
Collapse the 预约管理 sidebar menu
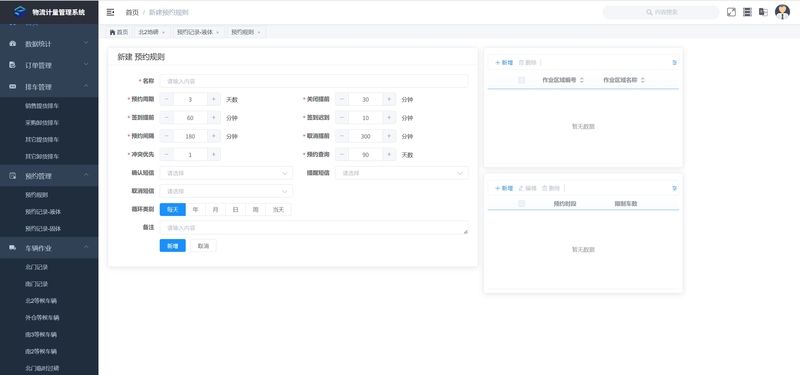click(49, 176)
